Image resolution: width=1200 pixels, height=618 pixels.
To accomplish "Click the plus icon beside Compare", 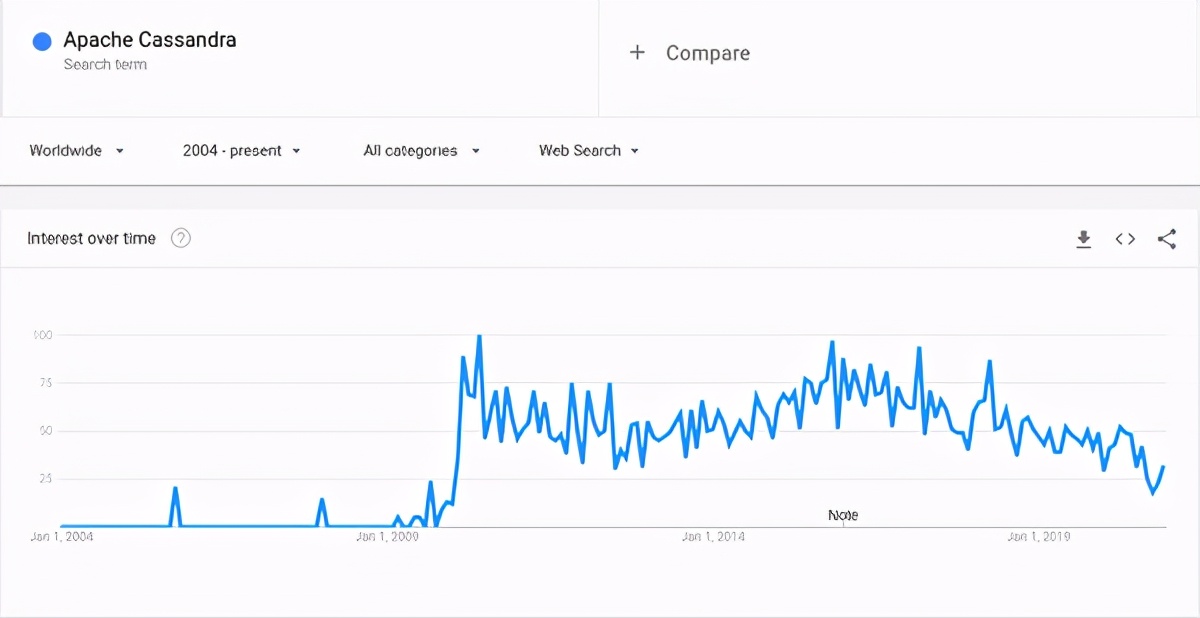I will (x=637, y=53).
